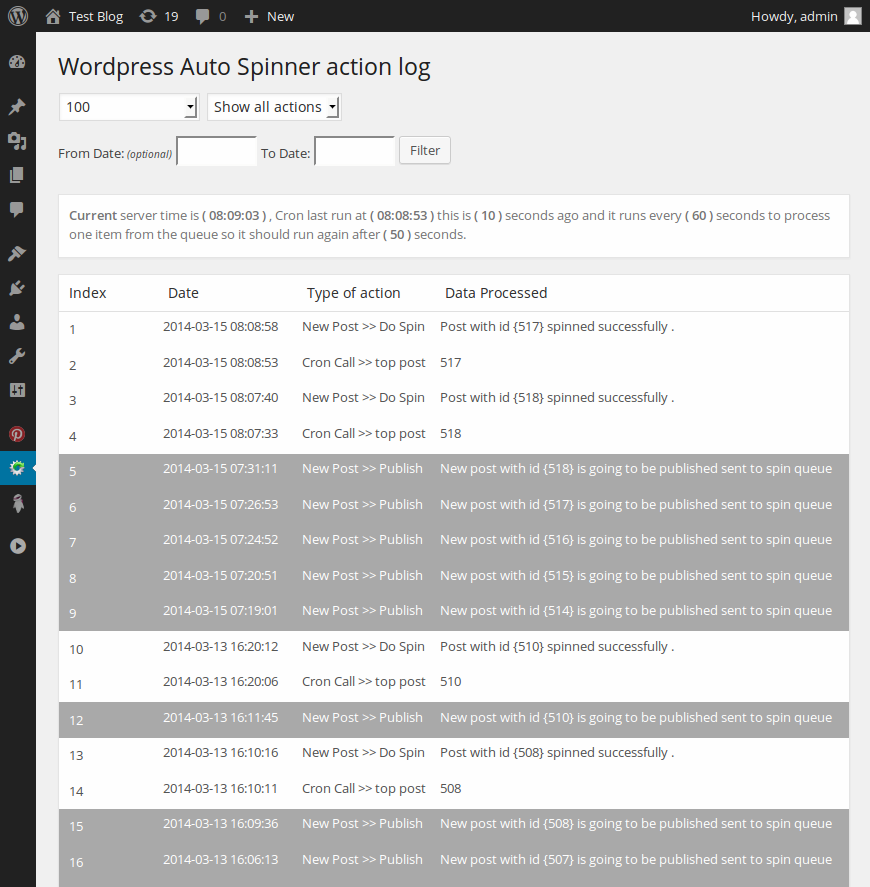Click the Filter button
The image size is (870, 887).
[425, 150]
